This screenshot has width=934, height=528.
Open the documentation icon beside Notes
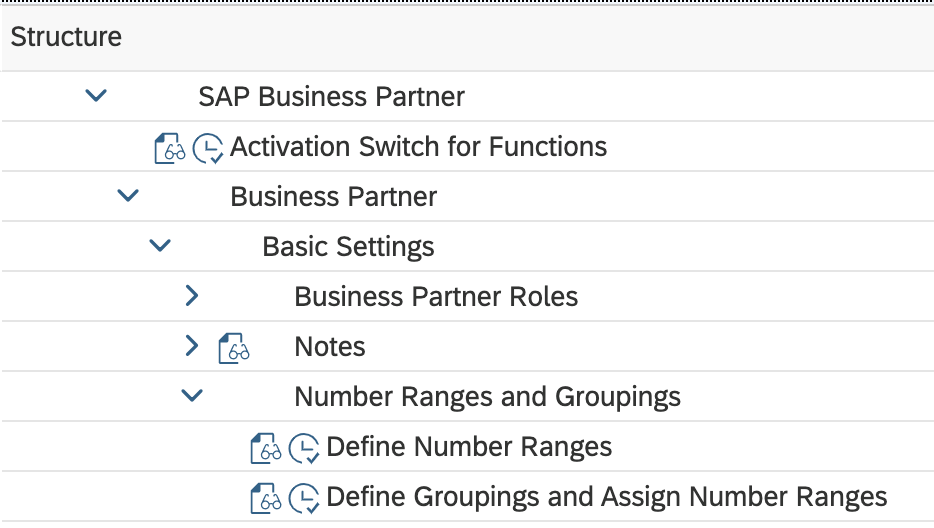pos(234,348)
